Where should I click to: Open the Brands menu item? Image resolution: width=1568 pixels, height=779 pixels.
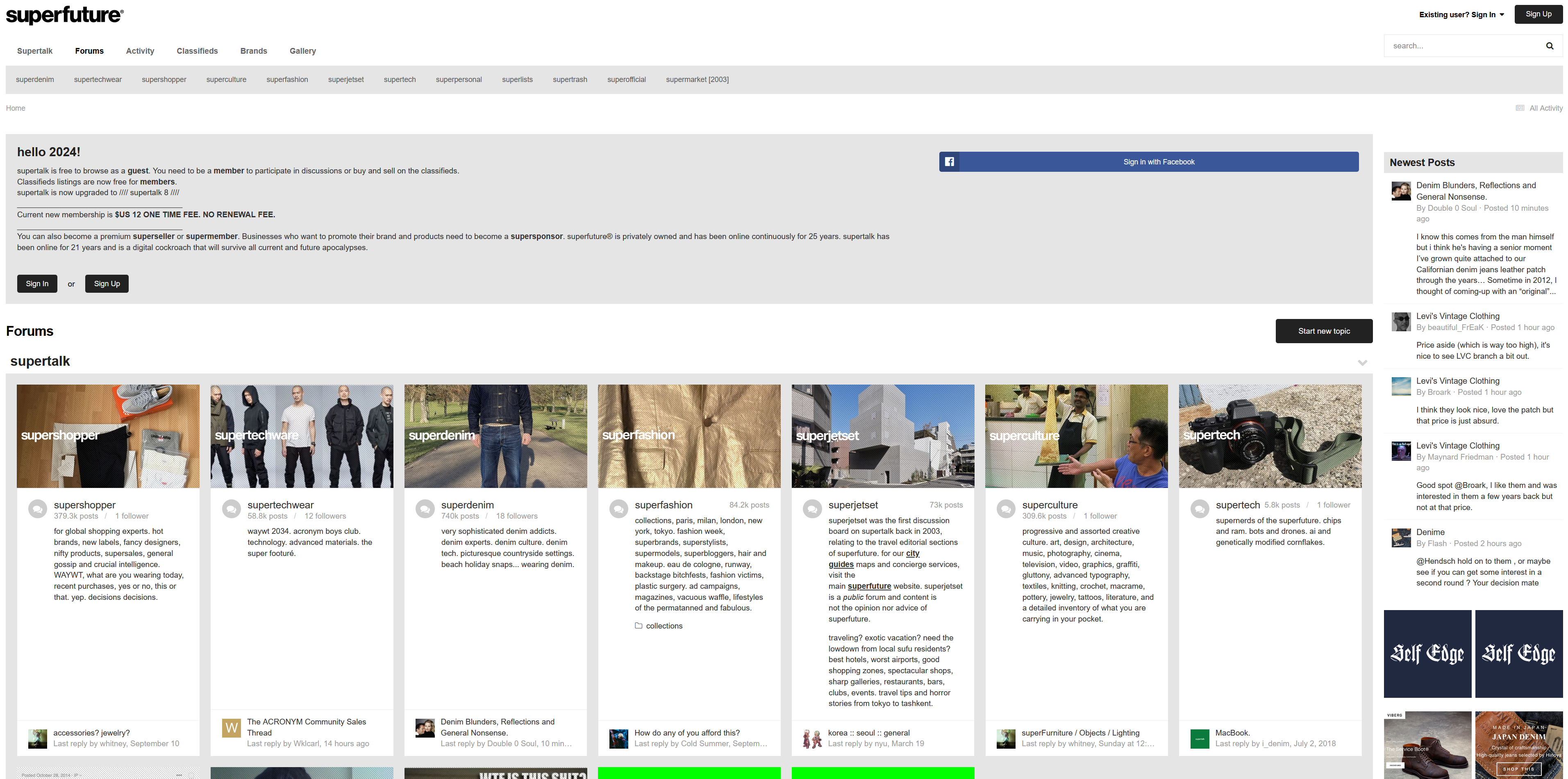(253, 51)
